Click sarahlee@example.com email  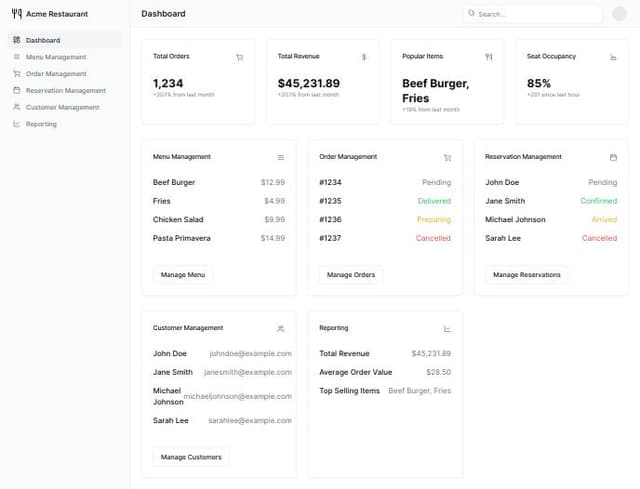[250, 420]
